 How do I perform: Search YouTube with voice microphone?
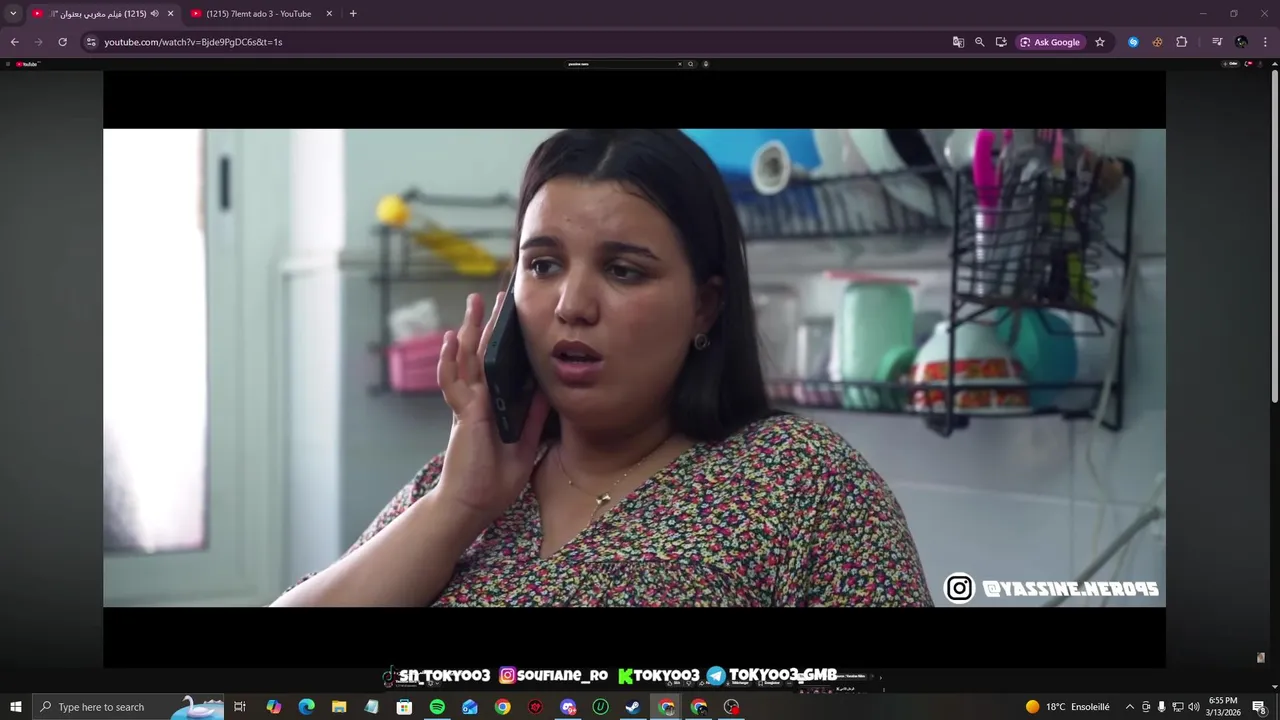(x=706, y=64)
